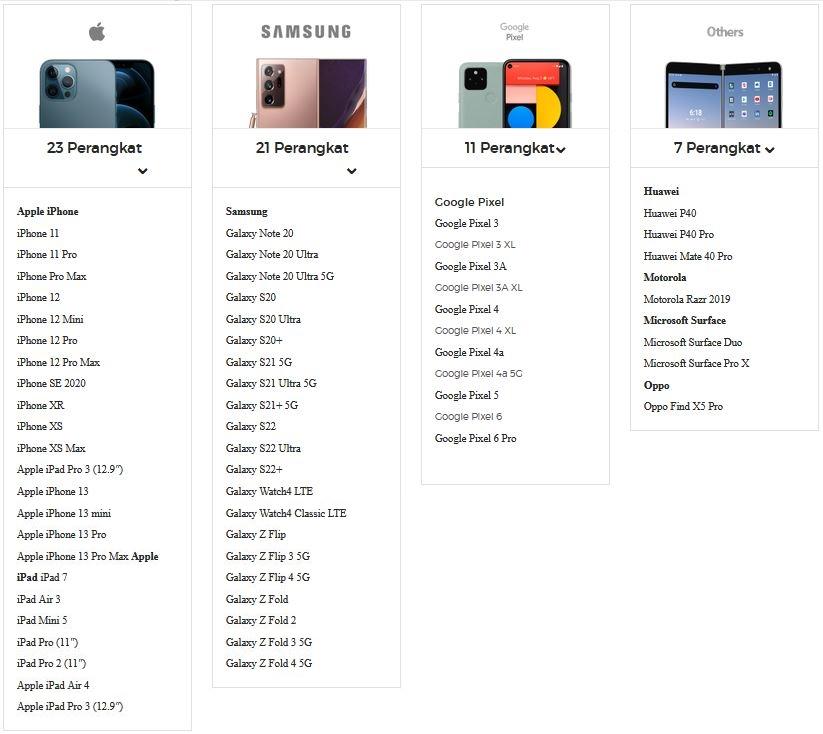
Task: Open the Galaxy Note 20 product image
Action: 308,93
